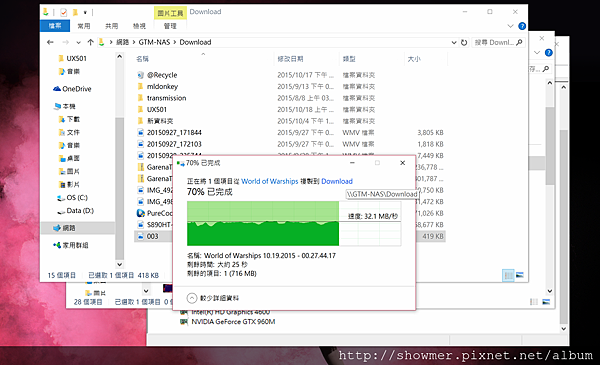The width and height of the screenshot is (600, 365).
Task: Open the Desktop folder under This PC
Action: coord(73,158)
